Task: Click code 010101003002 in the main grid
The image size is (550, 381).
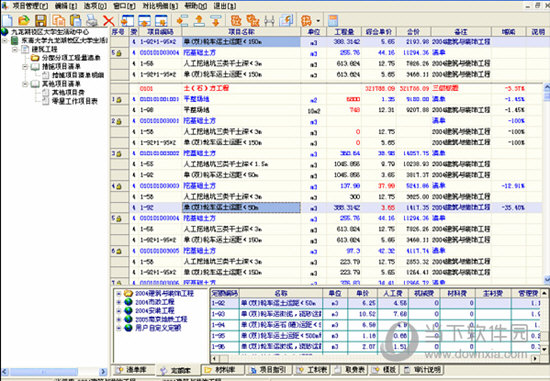Action: pos(159,153)
